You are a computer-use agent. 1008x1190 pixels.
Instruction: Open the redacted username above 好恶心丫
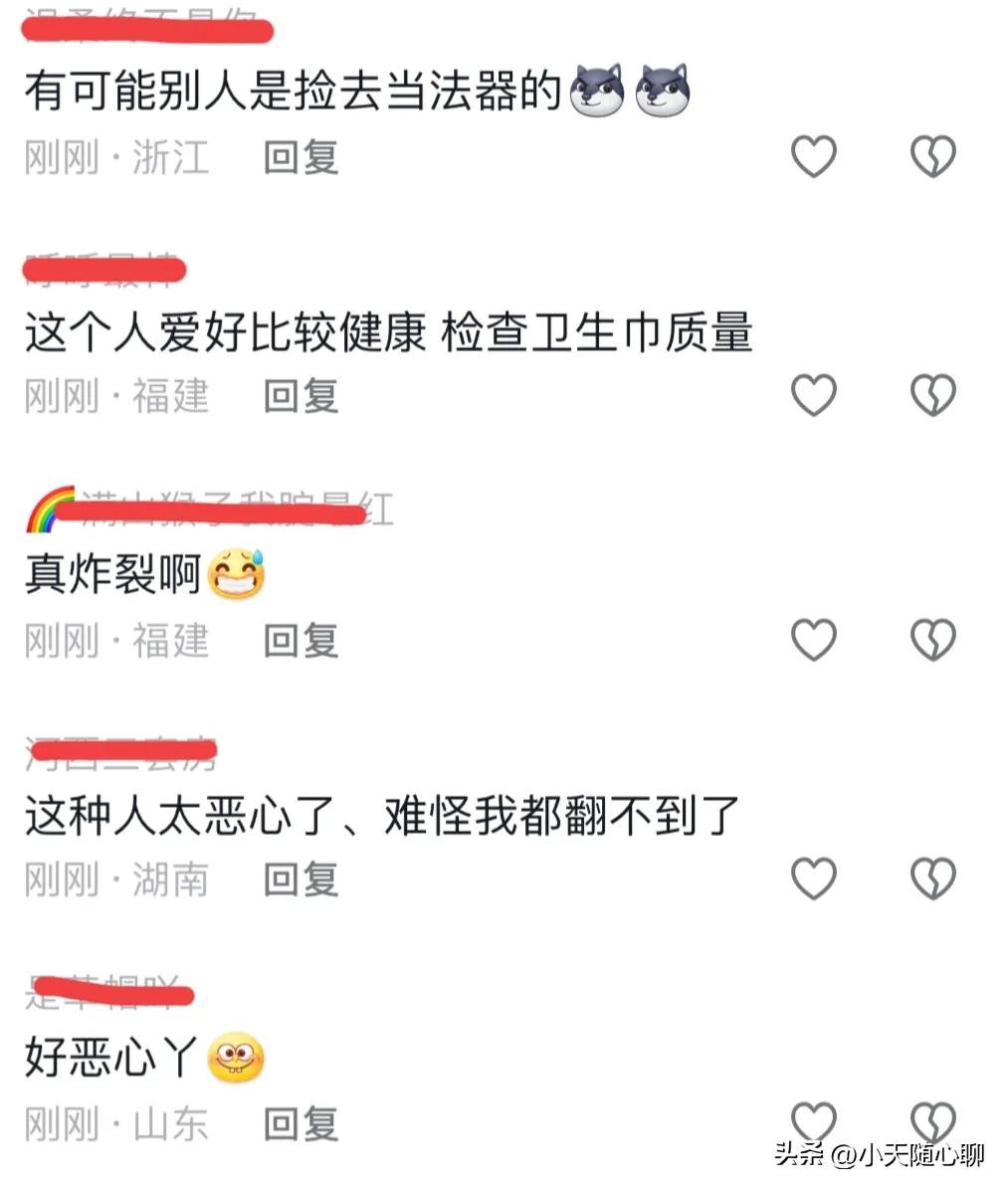coord(109,992)
